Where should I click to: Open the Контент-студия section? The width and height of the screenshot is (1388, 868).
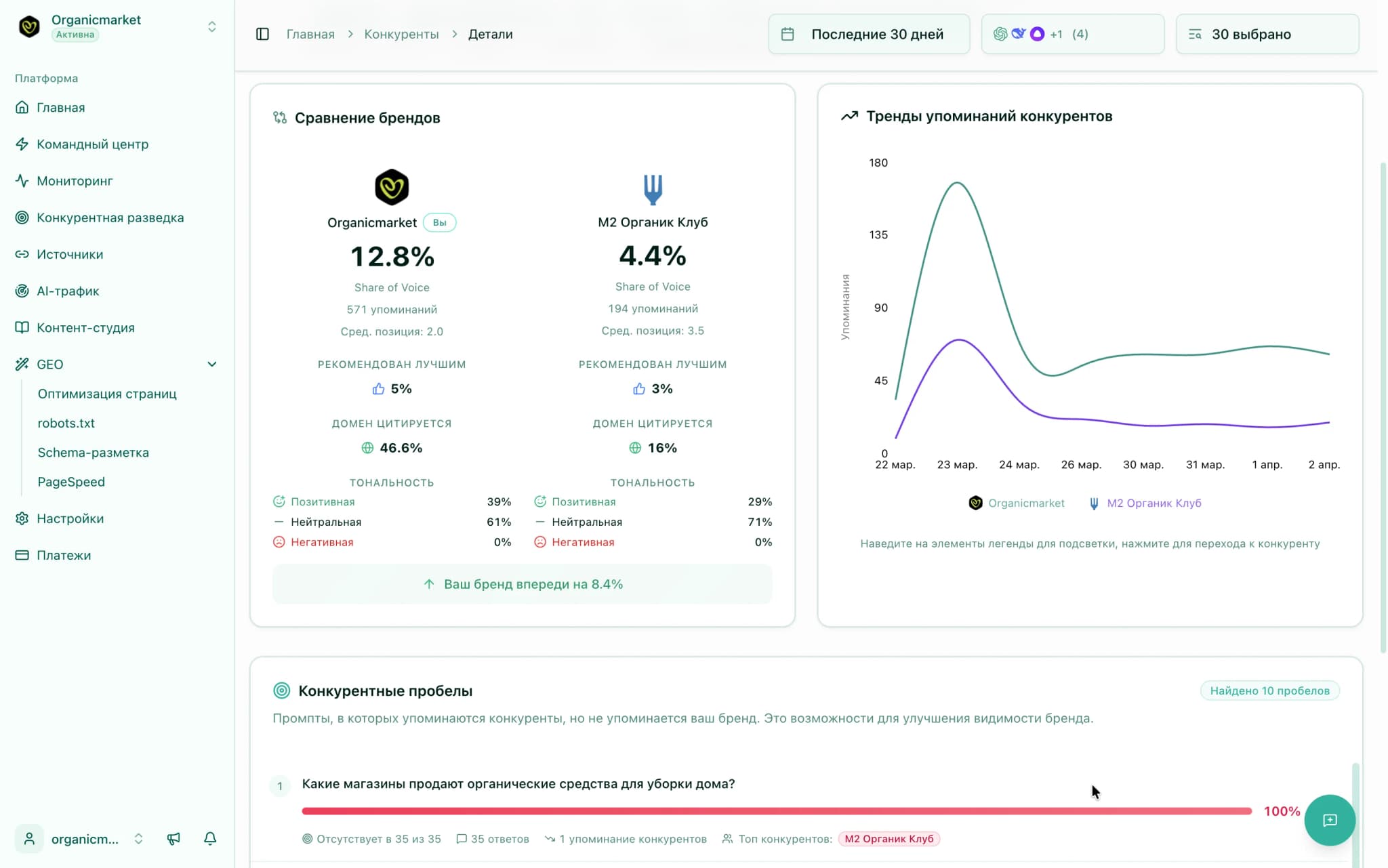click(x=86, y=327)
